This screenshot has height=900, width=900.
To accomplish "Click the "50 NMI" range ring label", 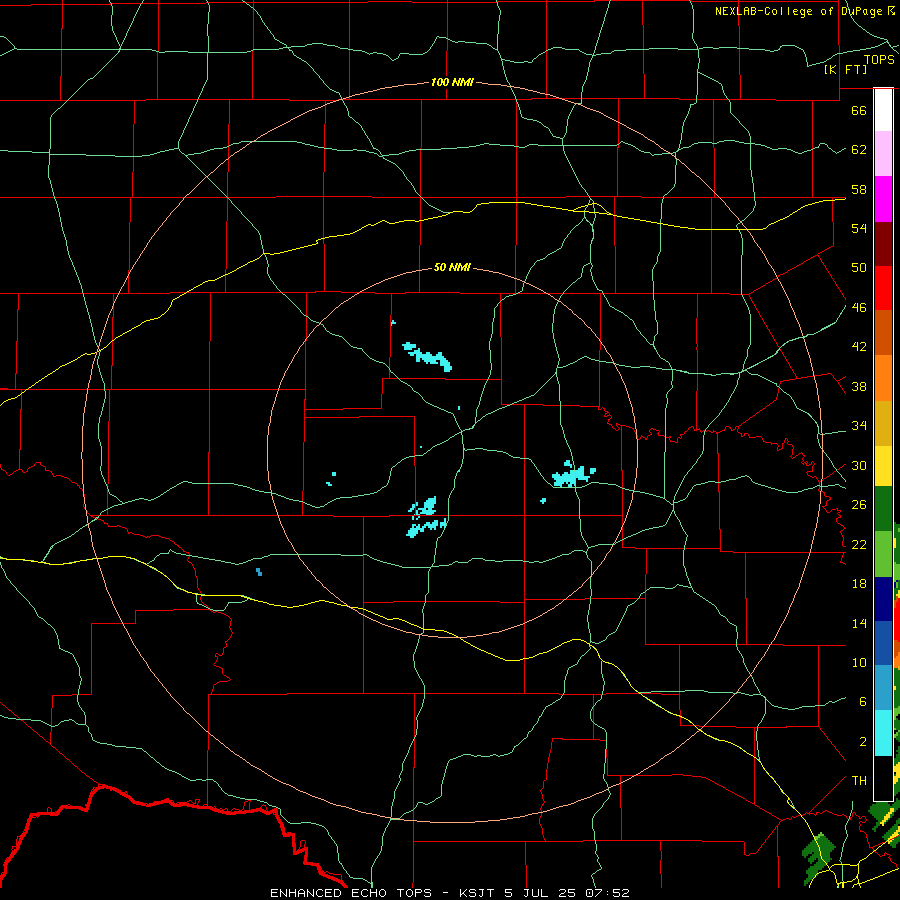I will [x=452, y=267].
